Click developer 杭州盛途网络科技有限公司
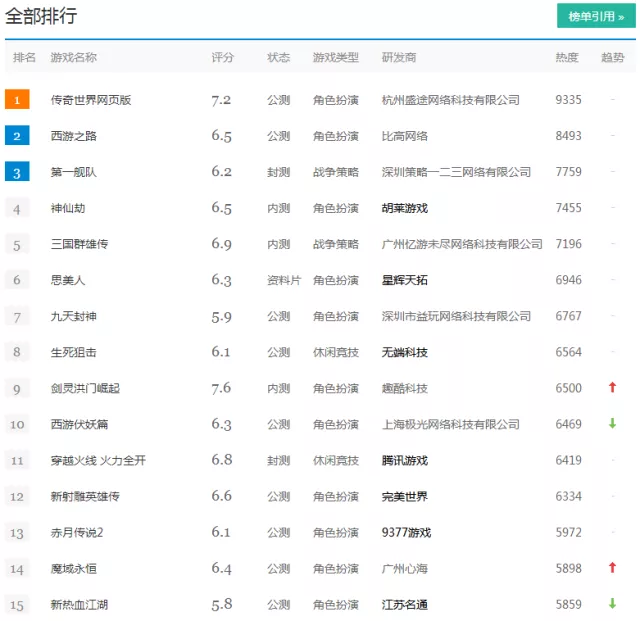The image size is (640, 621). (x=451, y=100)
